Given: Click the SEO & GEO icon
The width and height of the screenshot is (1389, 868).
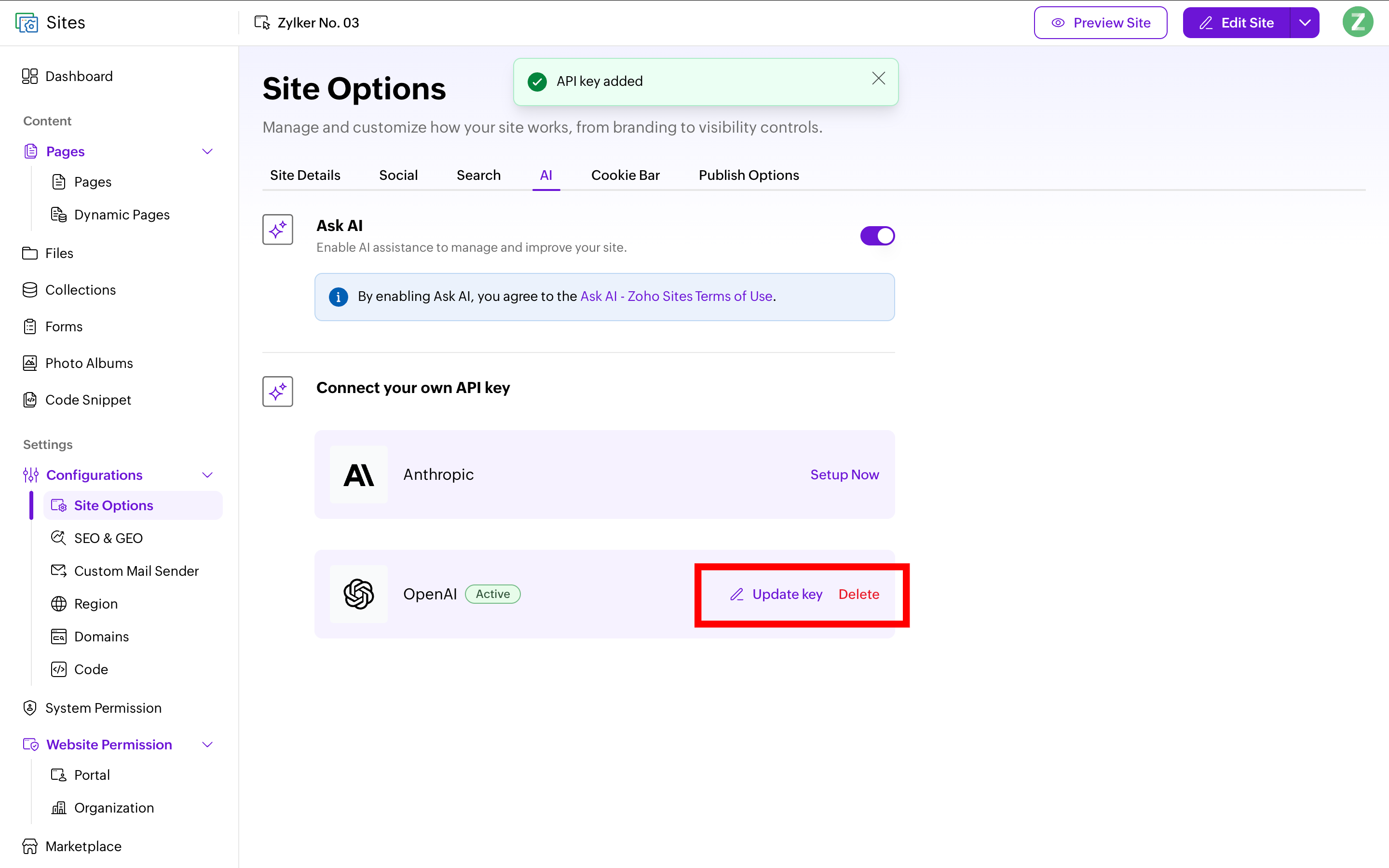Looking at the screenshot, I should pyautogui.click(x=58, y=538).
